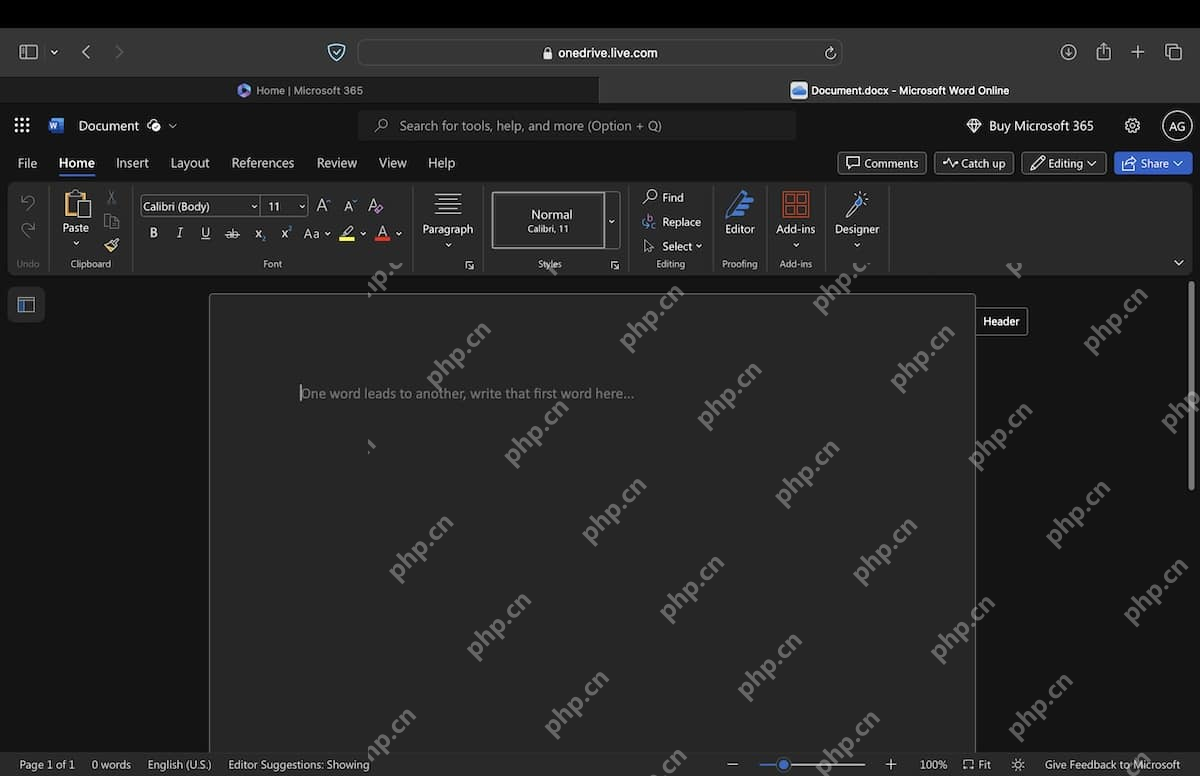Viewport: 1200px width, 776px height.
Task: Click the zoom slider handle
Action: (783, 764)
